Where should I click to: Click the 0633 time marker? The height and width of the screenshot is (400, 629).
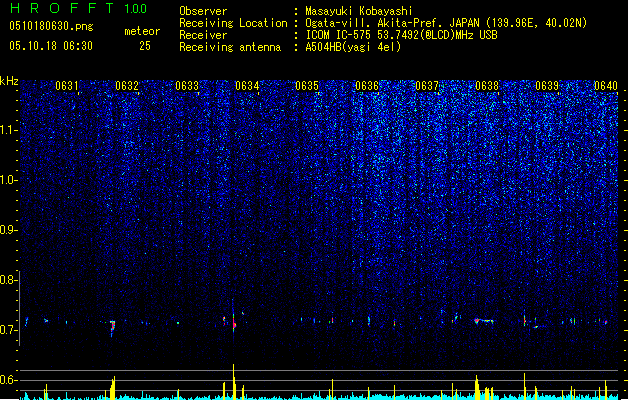click(187, 86)
